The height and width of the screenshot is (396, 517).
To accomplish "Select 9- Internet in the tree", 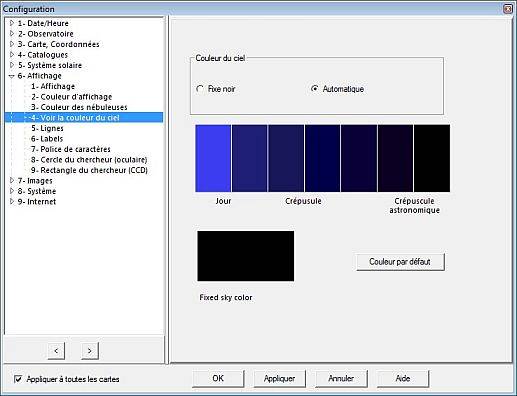I will [37, 201].
